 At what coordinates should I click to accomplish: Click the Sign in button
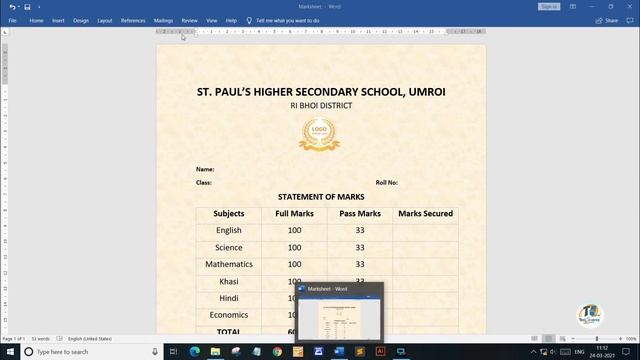pos(549,7)
